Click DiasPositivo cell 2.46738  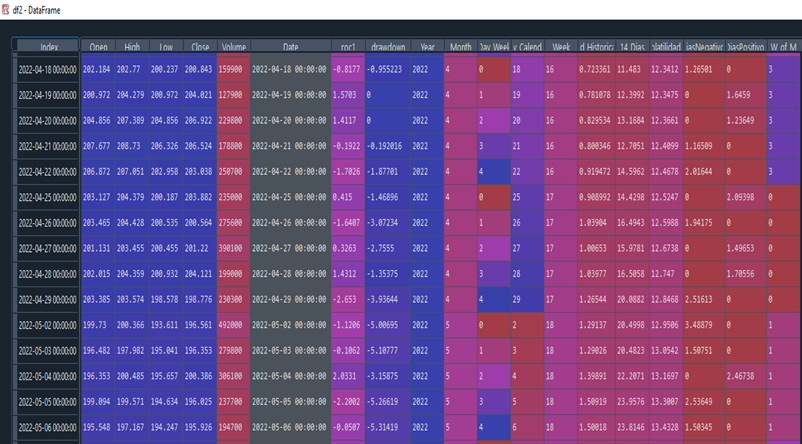coord(746,376)
